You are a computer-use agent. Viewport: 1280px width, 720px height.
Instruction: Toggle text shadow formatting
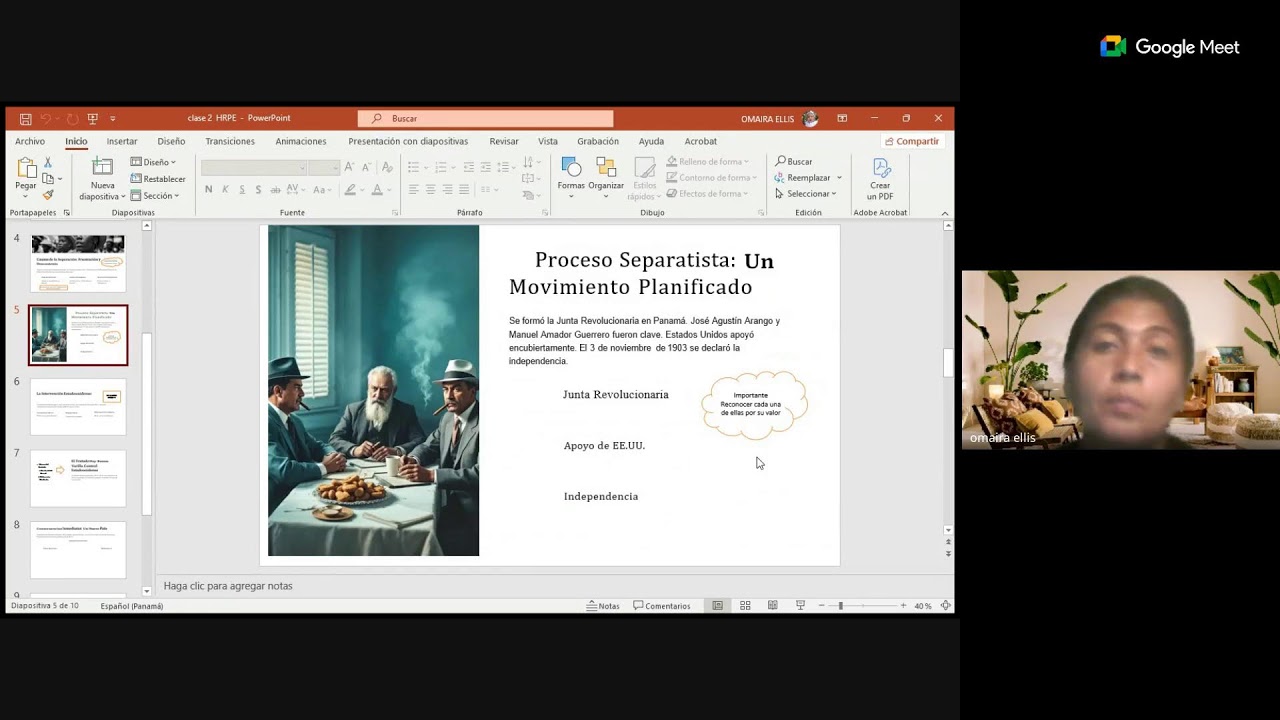point(258,189)
